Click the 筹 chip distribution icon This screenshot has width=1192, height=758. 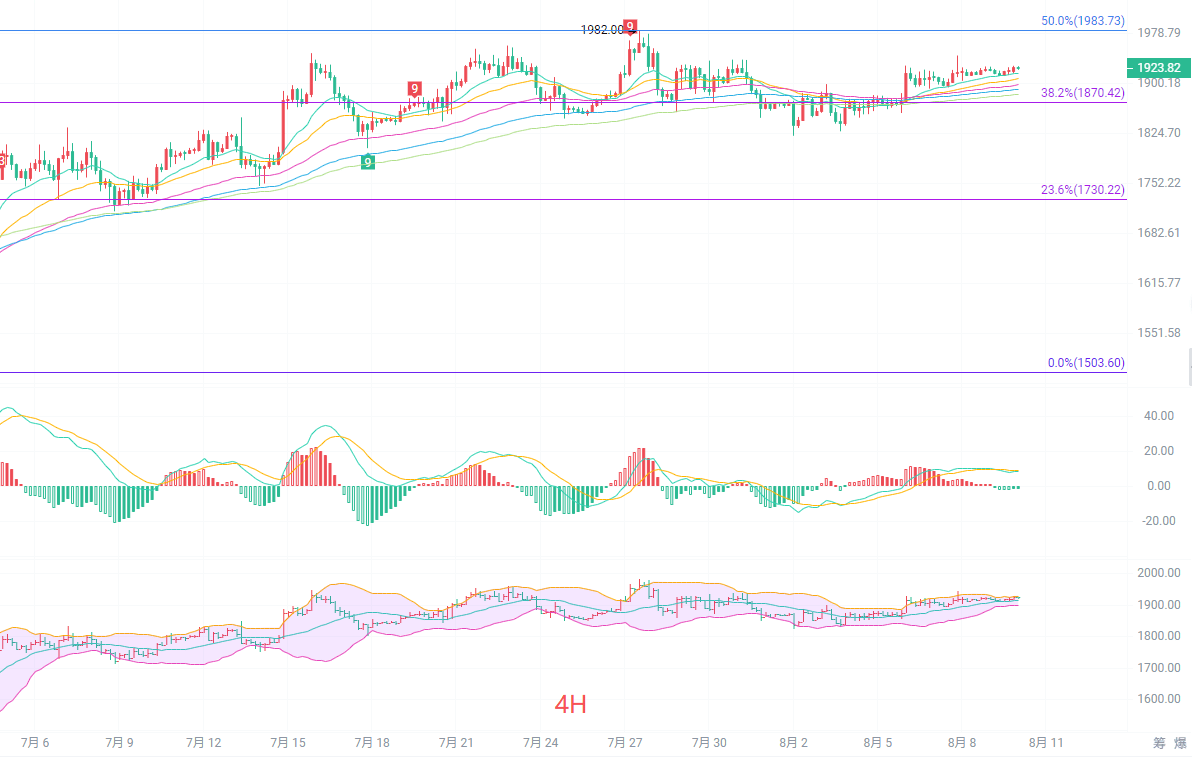(x=1159, y=743)
